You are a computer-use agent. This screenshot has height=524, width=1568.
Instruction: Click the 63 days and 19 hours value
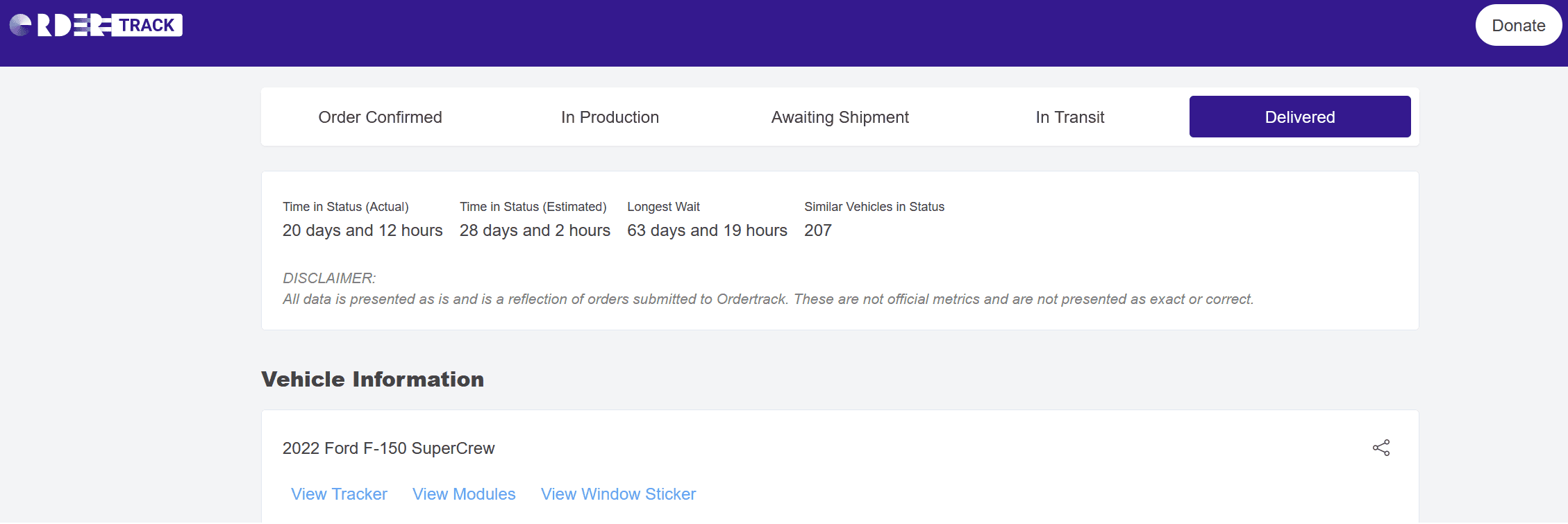click(x=707, y=230)
